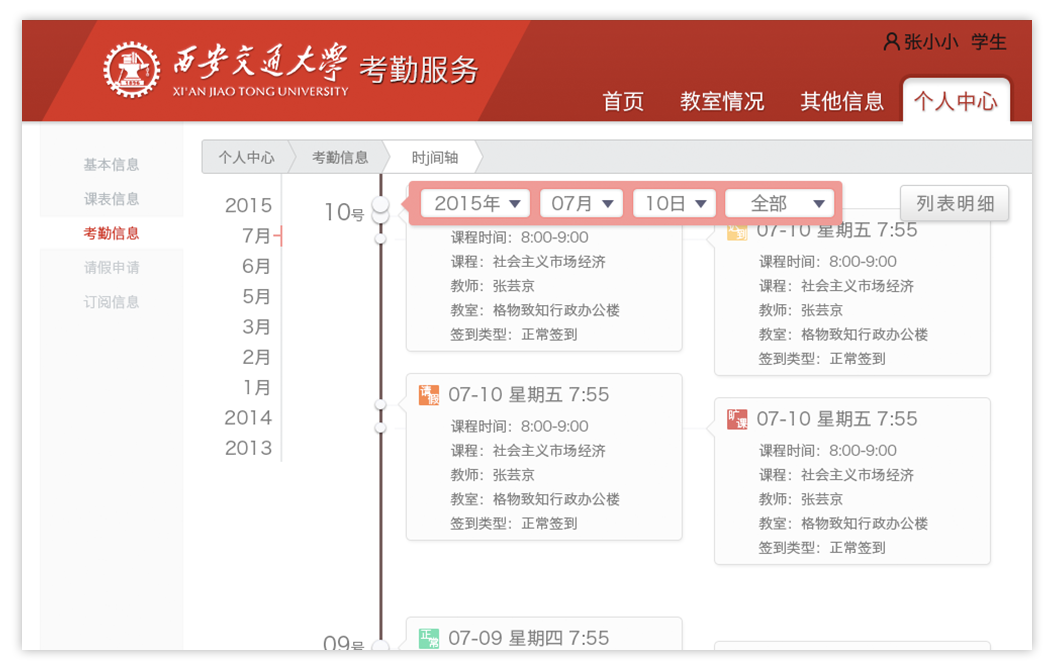The width and height of the screenshot is (1053, 671).
Task: Select 课表信息 in the left sidebar
Action: (112, 199)
